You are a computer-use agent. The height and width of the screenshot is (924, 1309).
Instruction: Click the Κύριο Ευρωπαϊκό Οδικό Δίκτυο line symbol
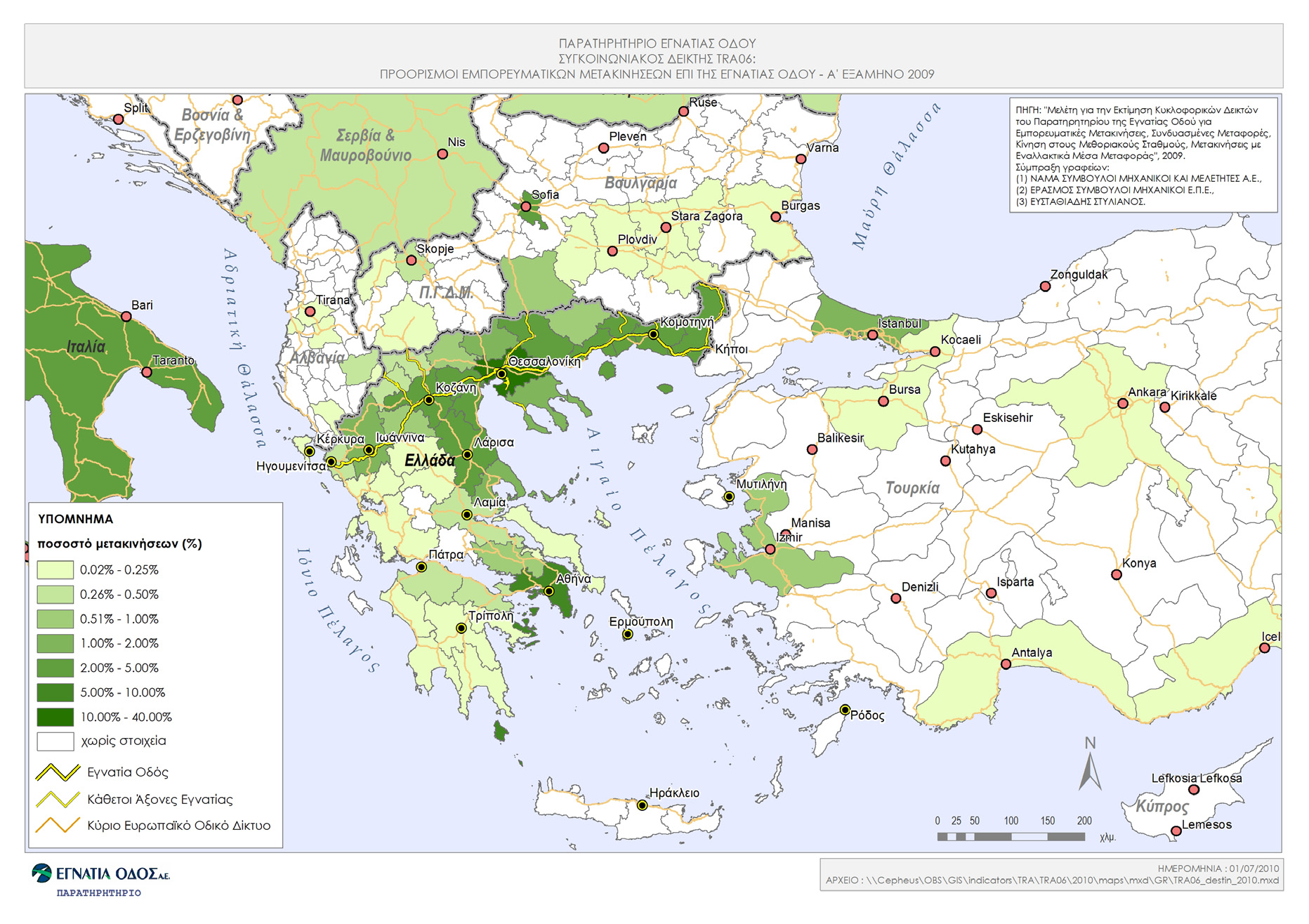[x=58, y=825]
